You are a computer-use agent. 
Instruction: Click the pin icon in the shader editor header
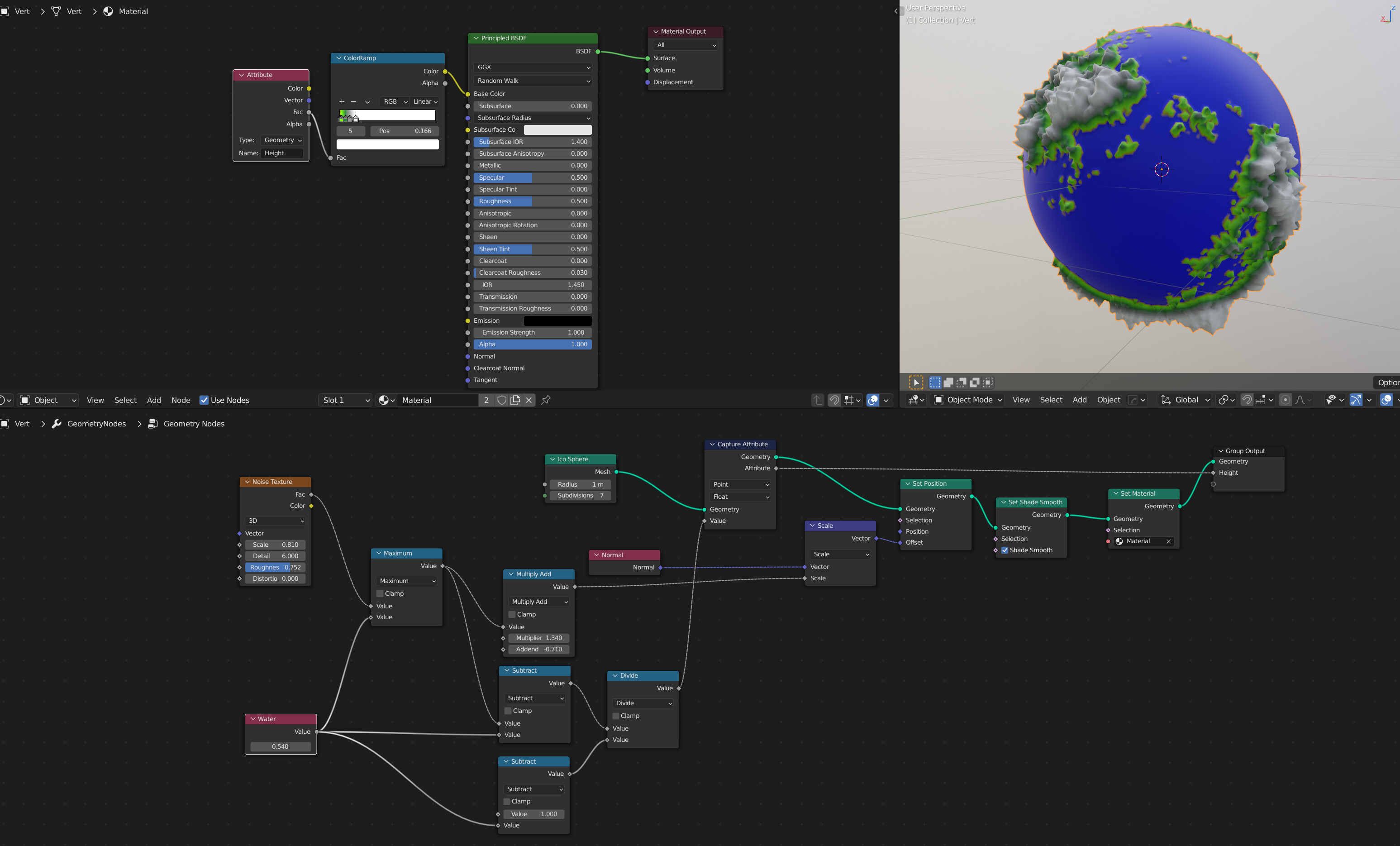545,400
